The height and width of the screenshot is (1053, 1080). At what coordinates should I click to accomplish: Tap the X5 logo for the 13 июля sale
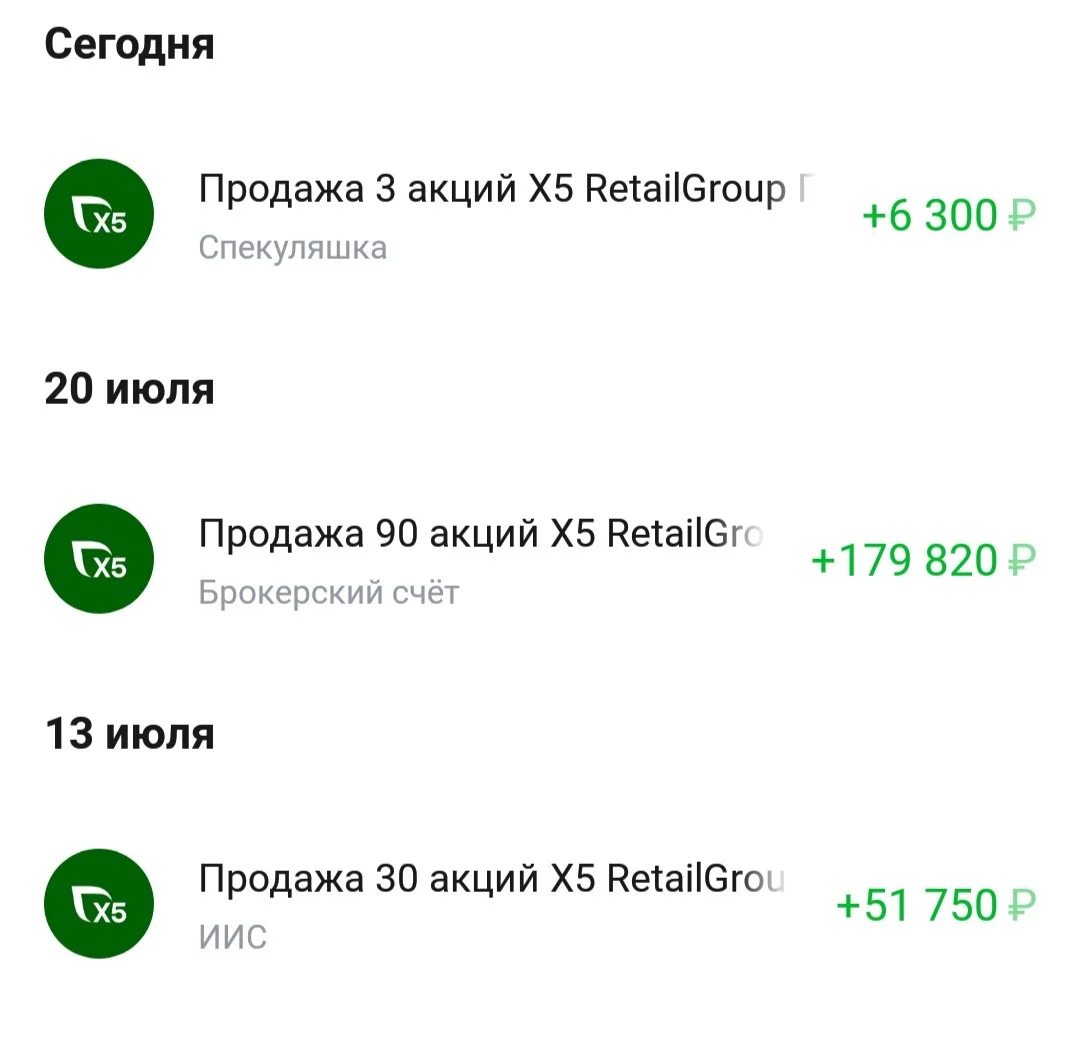coord(98,904)
